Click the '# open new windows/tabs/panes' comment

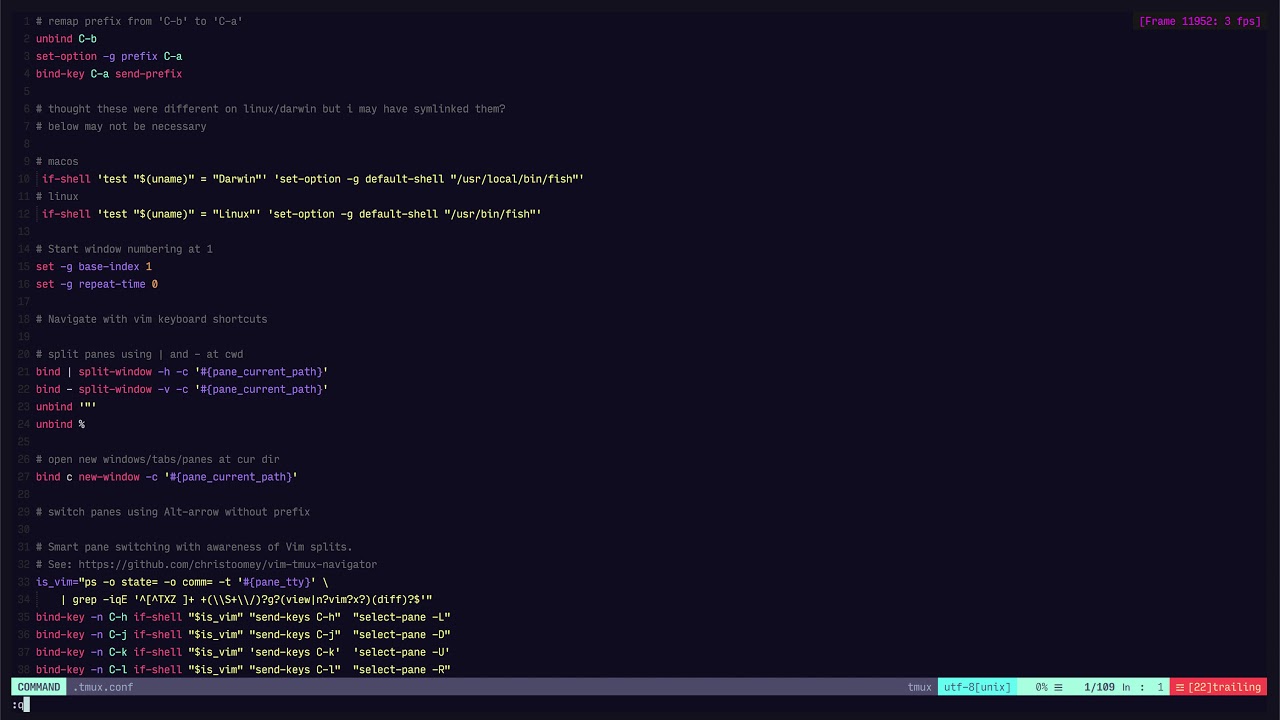point(158,459)
